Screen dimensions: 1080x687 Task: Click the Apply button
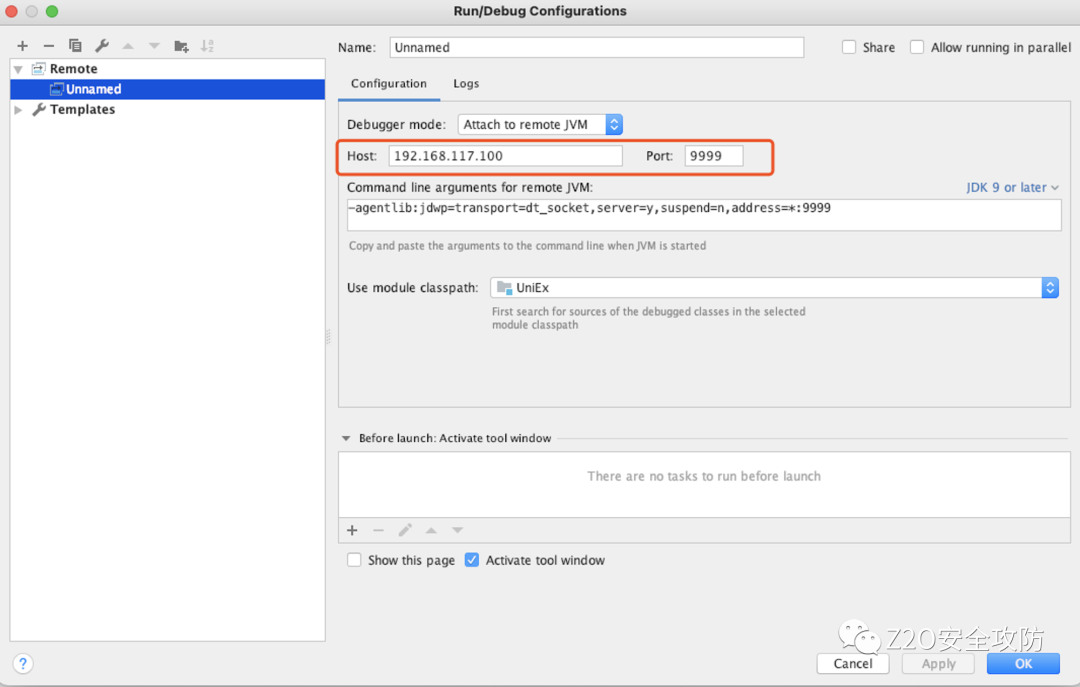[x=938, y=664]
